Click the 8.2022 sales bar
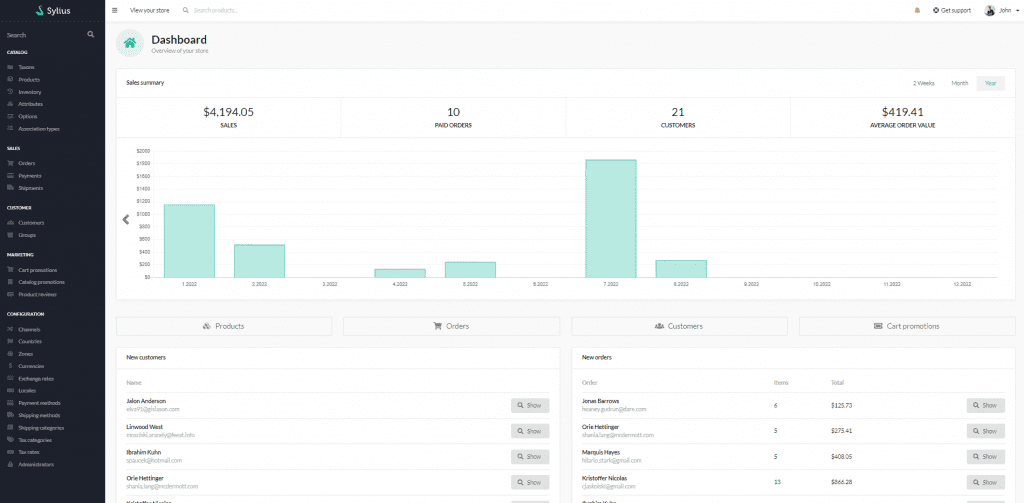1024x503 pixels. 681,269
